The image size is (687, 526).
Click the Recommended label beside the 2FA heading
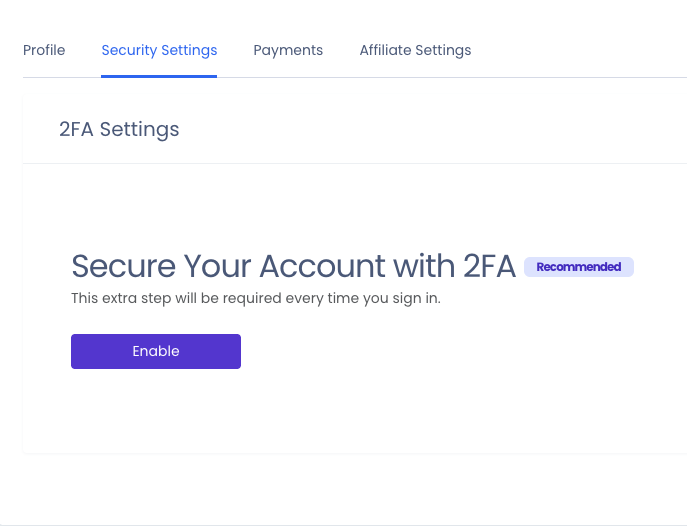579,267
